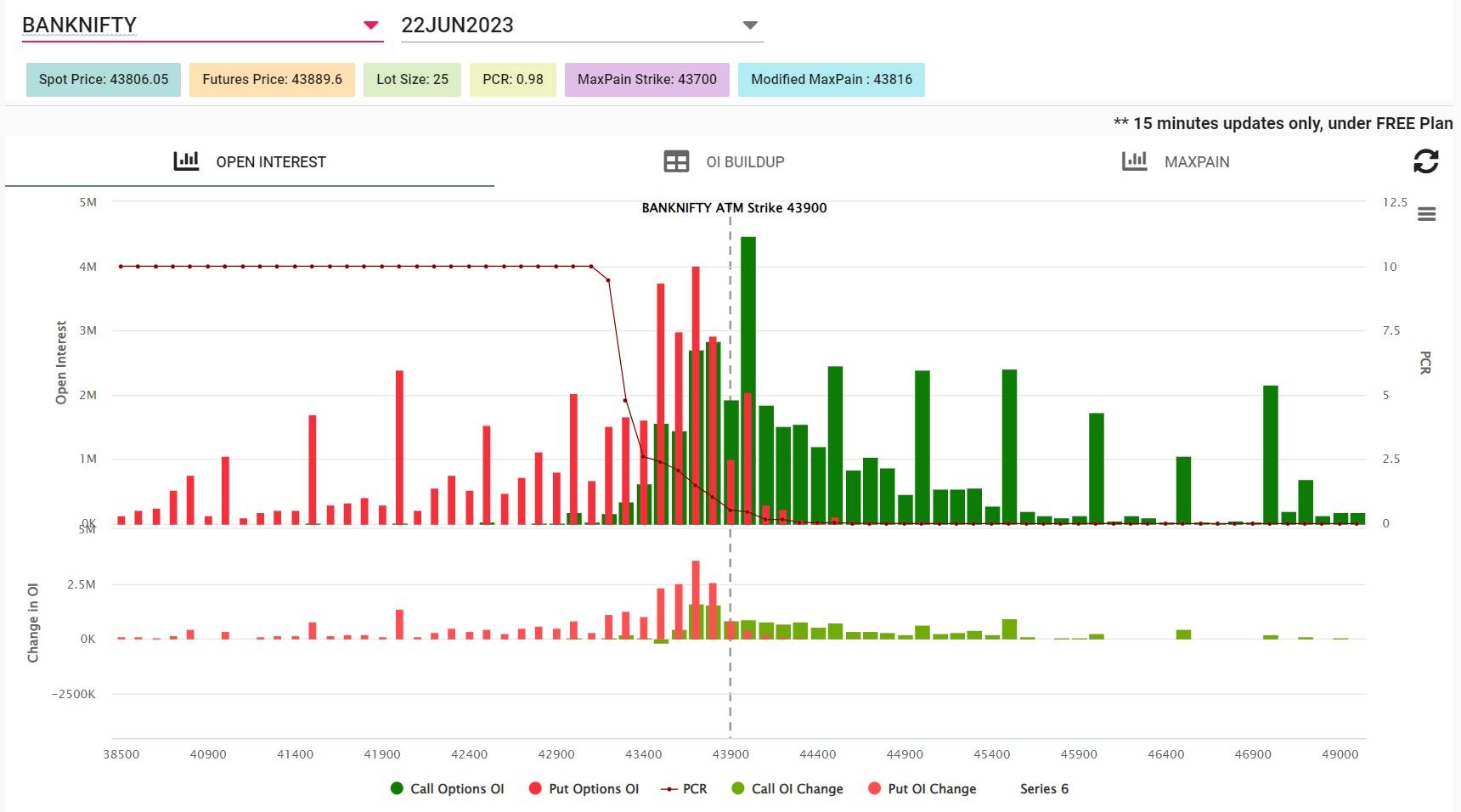The height and width of the screenshot is (812, 1461).
Task: Click the 49000 x-axis strike label
Action: click(1340, 754)
